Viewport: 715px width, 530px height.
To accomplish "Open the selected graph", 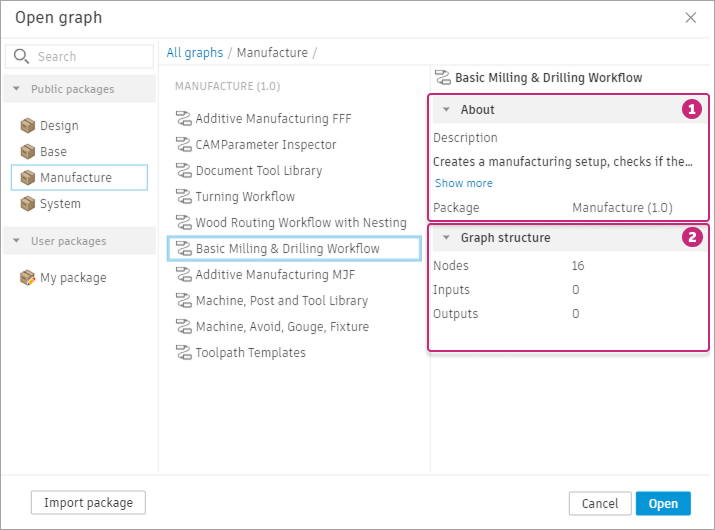I will (x=663, y=504).
